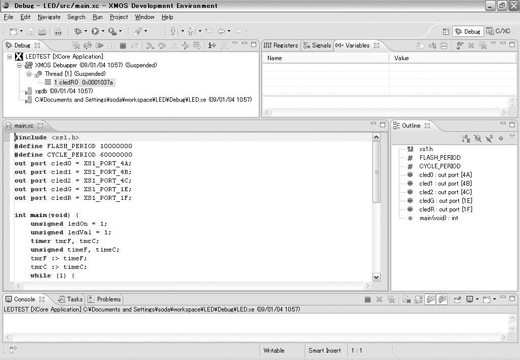Collapse the LEDTEST XCore Application tree node
520x360 pixels.
pos(10,57)
